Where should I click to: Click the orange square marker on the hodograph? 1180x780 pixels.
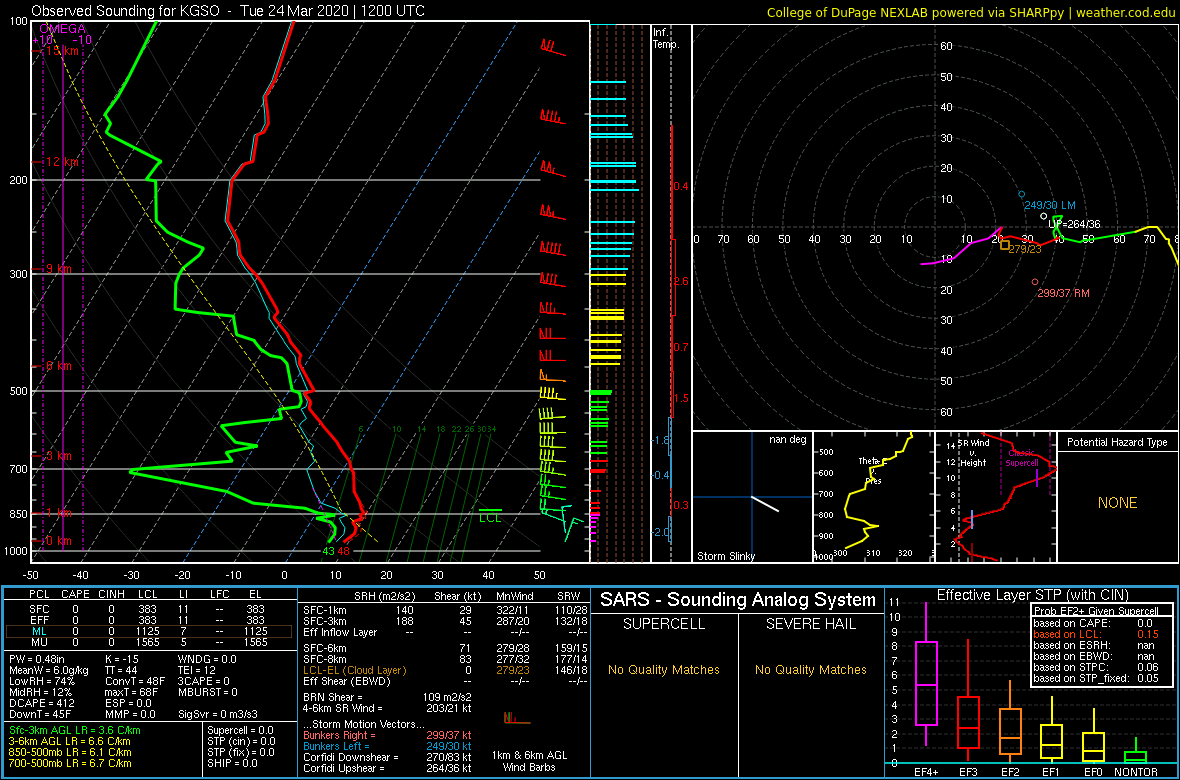[1005, 245]
